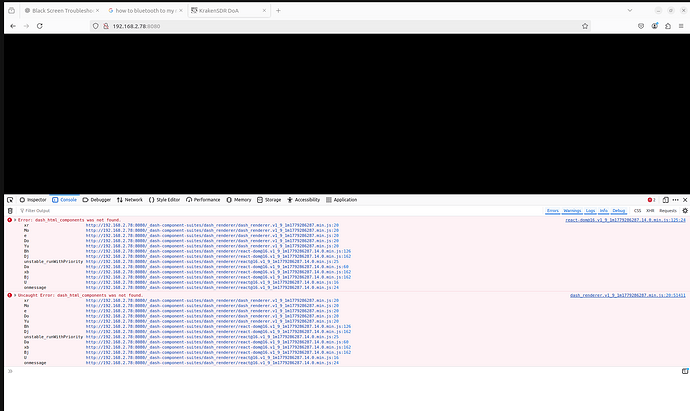Click the first error's red error icon
Viewport: 690px width, 411px height.
9,220
